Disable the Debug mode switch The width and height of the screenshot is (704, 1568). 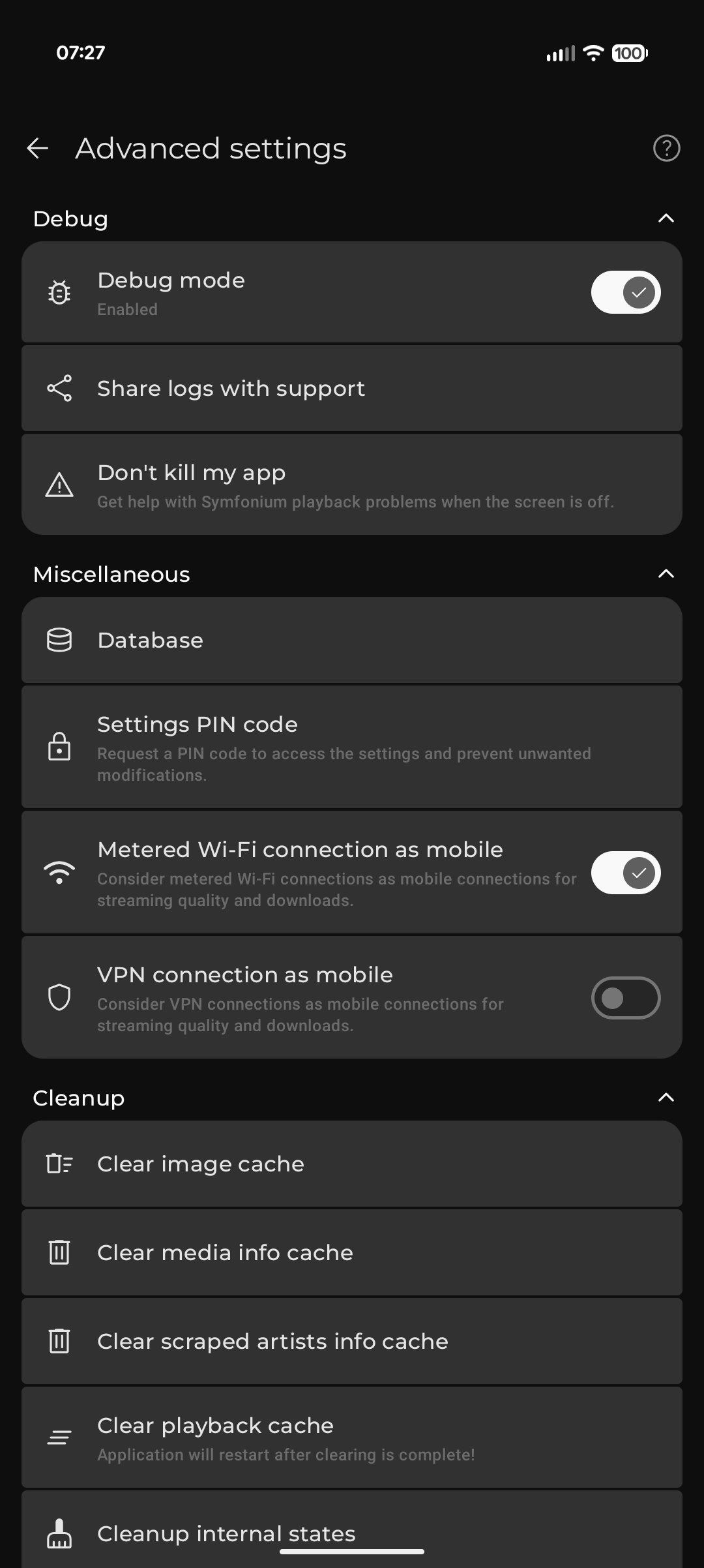(625, 292)
